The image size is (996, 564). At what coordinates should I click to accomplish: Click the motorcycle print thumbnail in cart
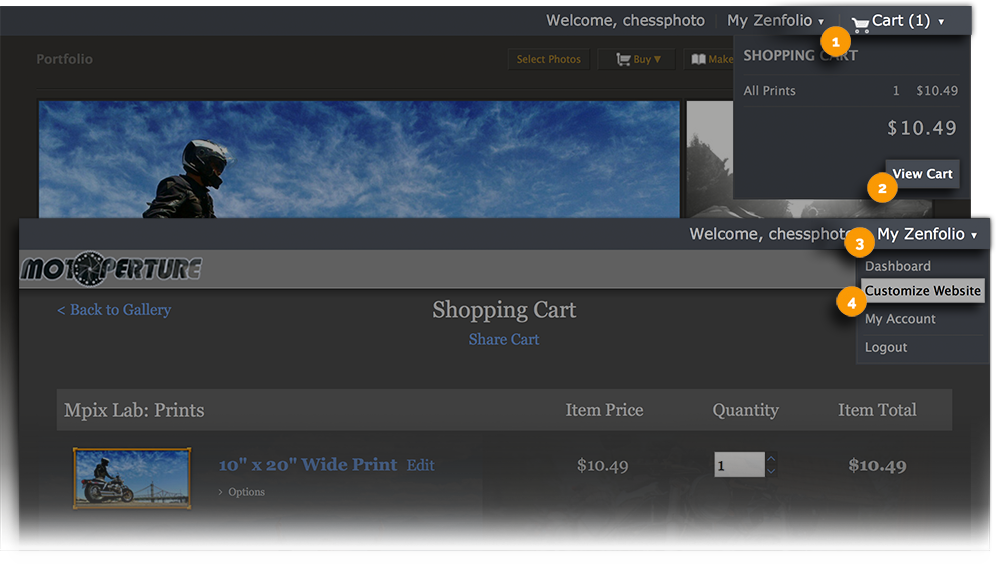coord(132,478)
